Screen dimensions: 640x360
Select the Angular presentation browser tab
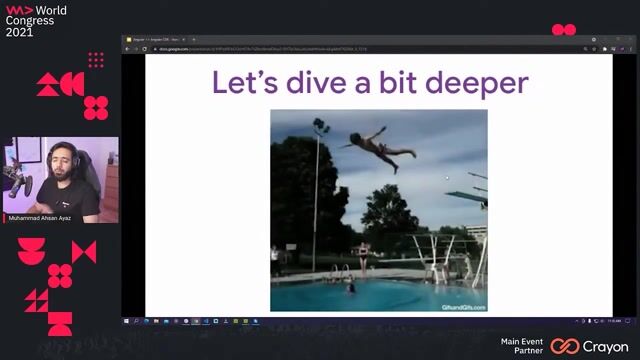pyautogui.click(x=155, y=40)
